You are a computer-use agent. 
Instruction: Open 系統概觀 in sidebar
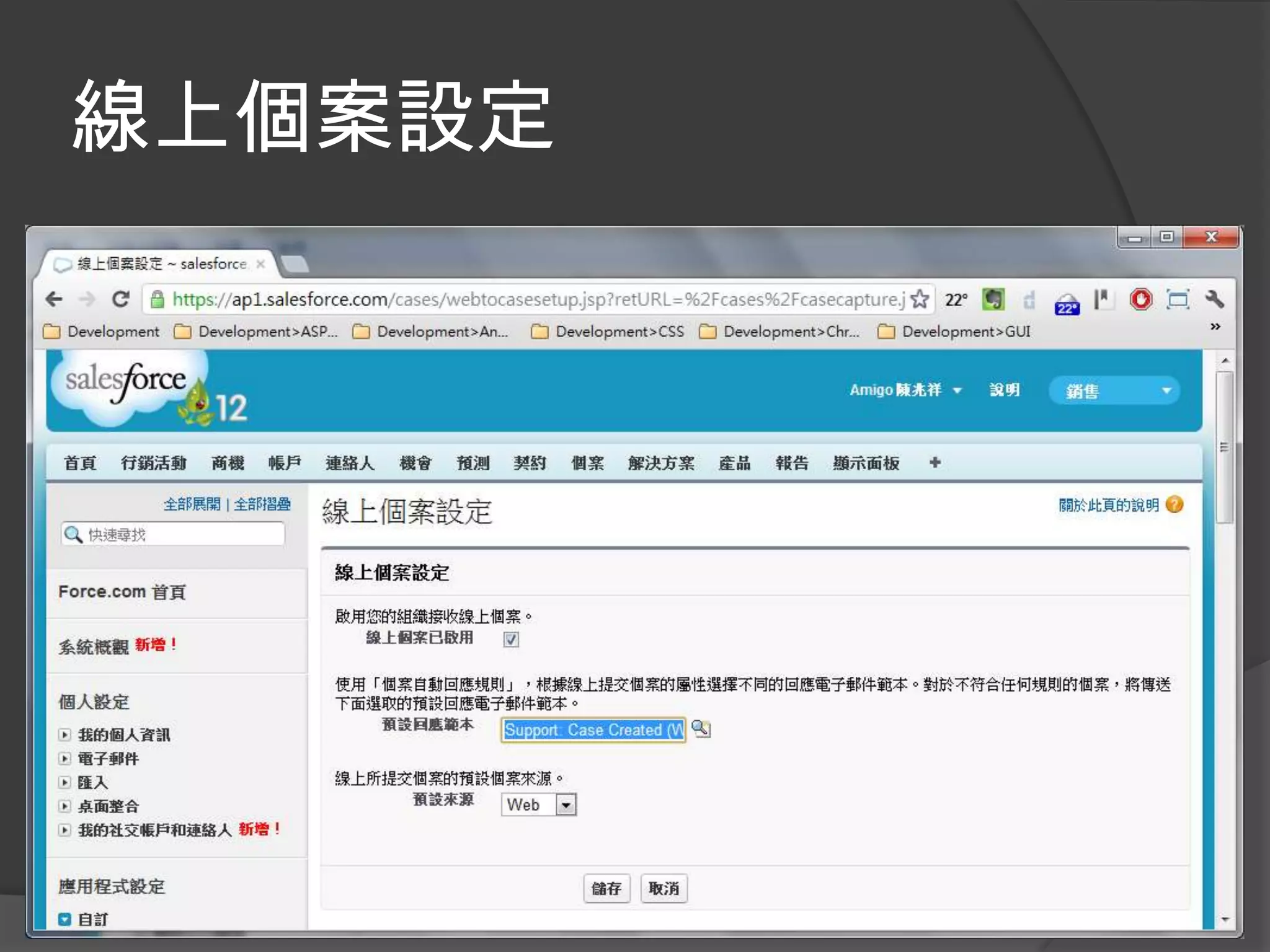94,646
